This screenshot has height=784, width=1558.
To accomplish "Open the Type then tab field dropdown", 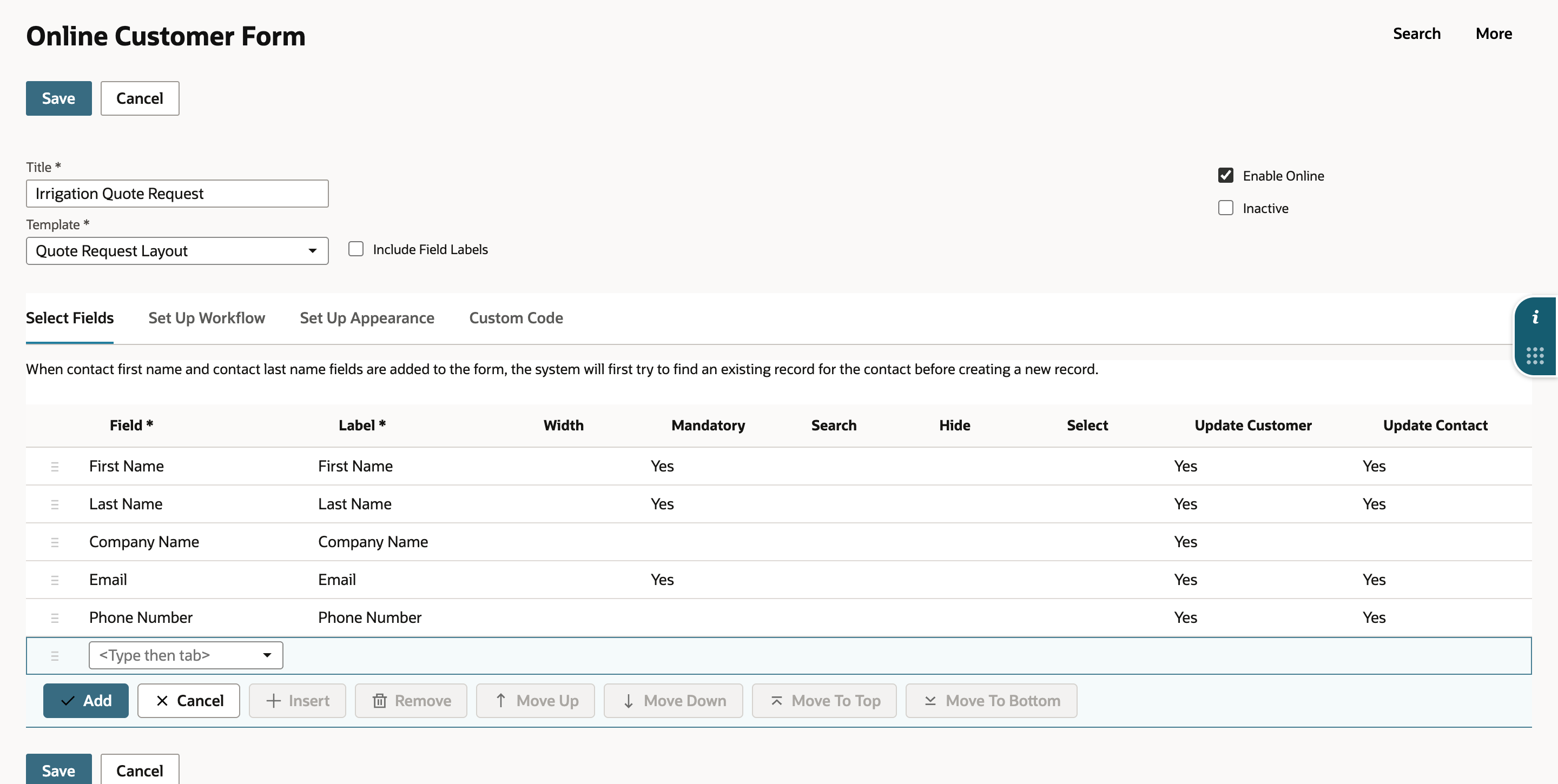I will pos(186,655).
